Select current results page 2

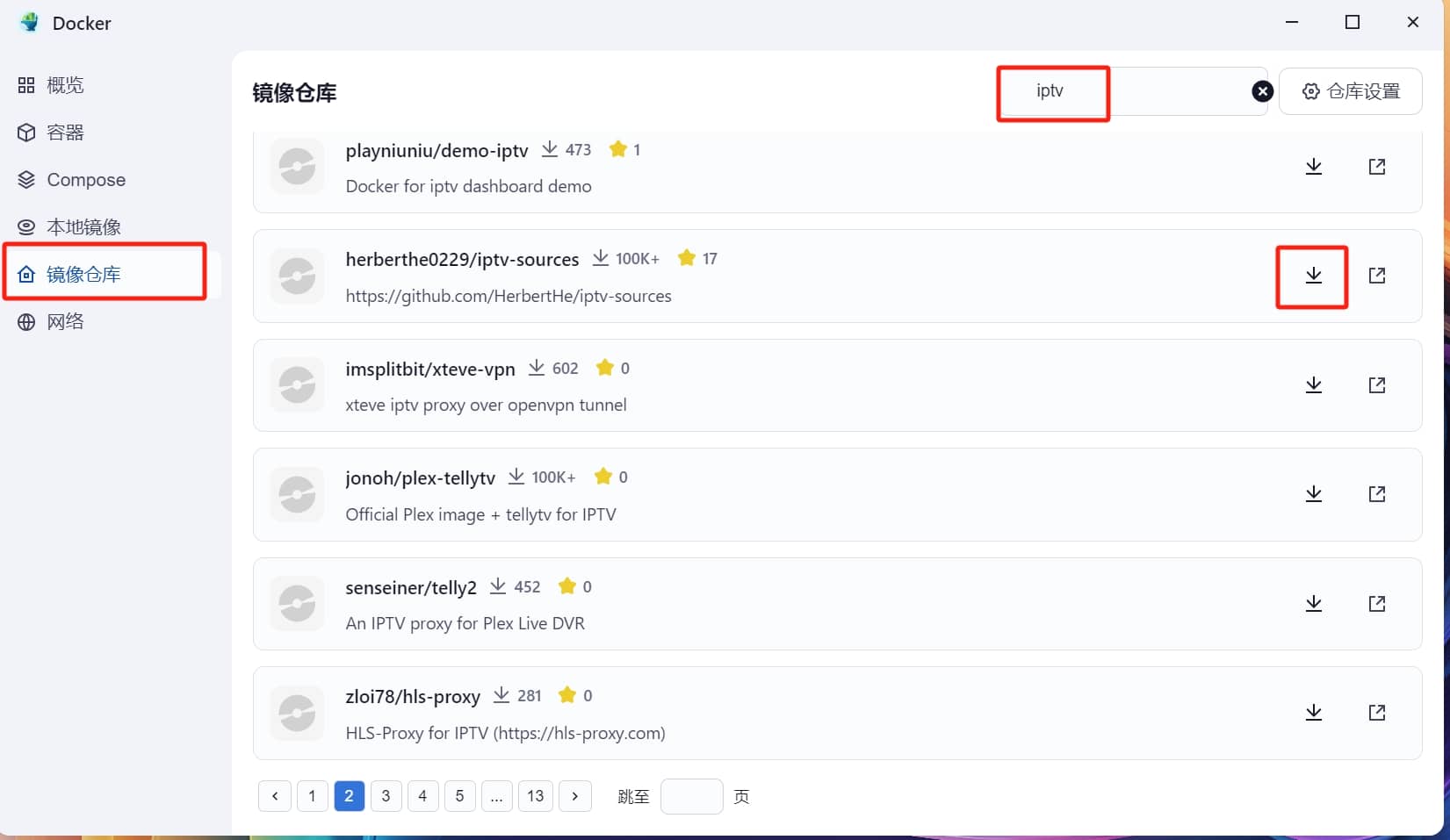349,796
